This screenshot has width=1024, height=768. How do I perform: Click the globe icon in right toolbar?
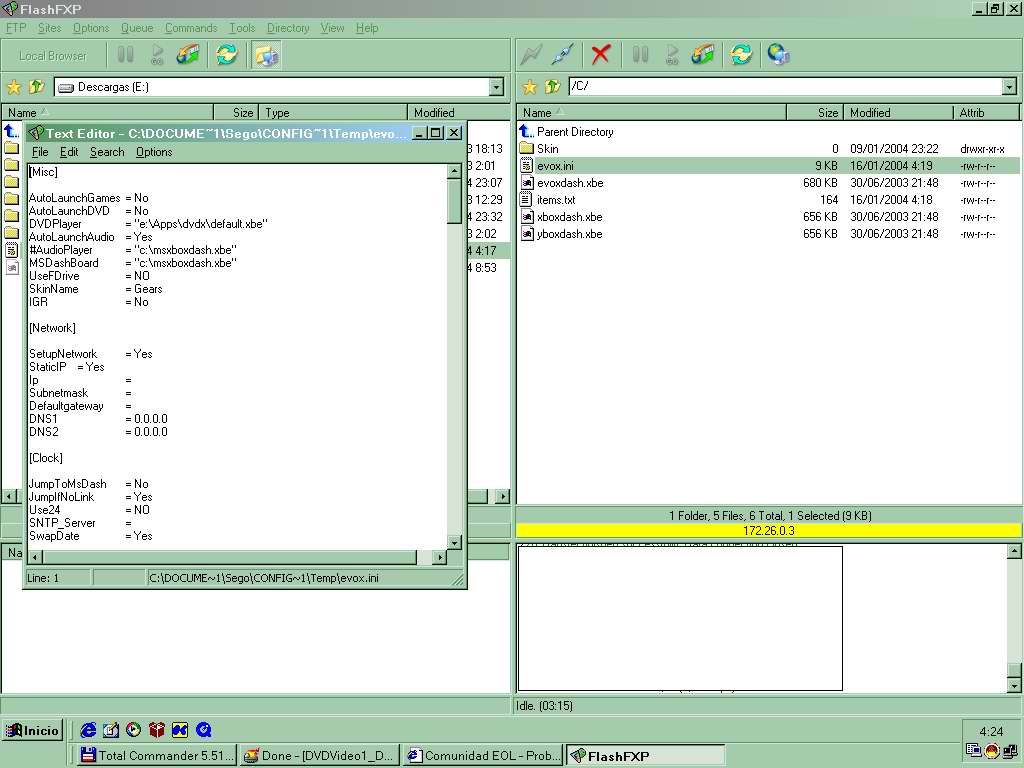778,54
